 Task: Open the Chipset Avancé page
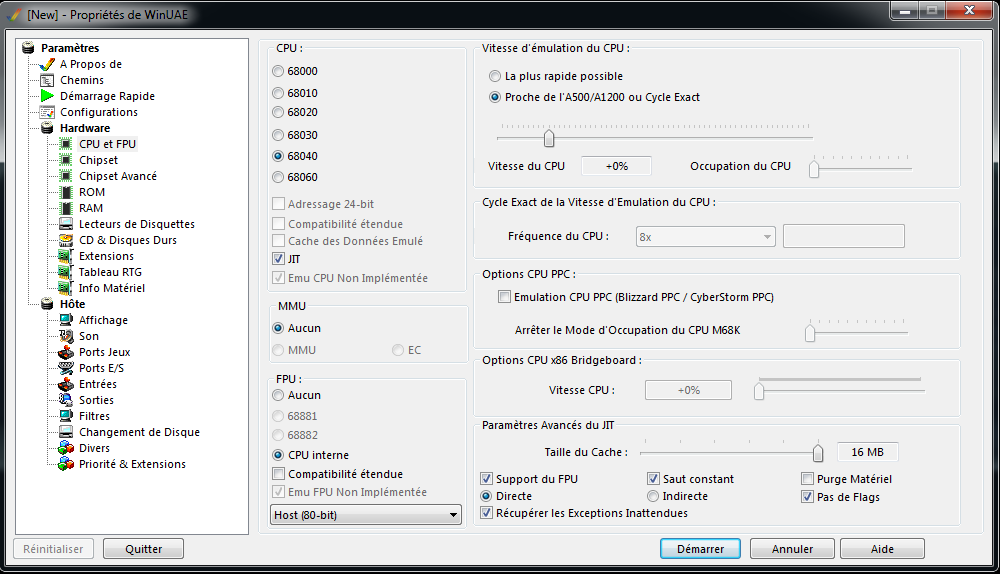pyautogui.click(x=118, y=176)
